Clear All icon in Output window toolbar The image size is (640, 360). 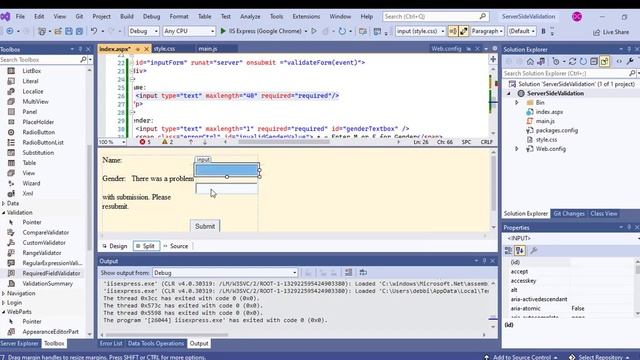click(348, 273)
